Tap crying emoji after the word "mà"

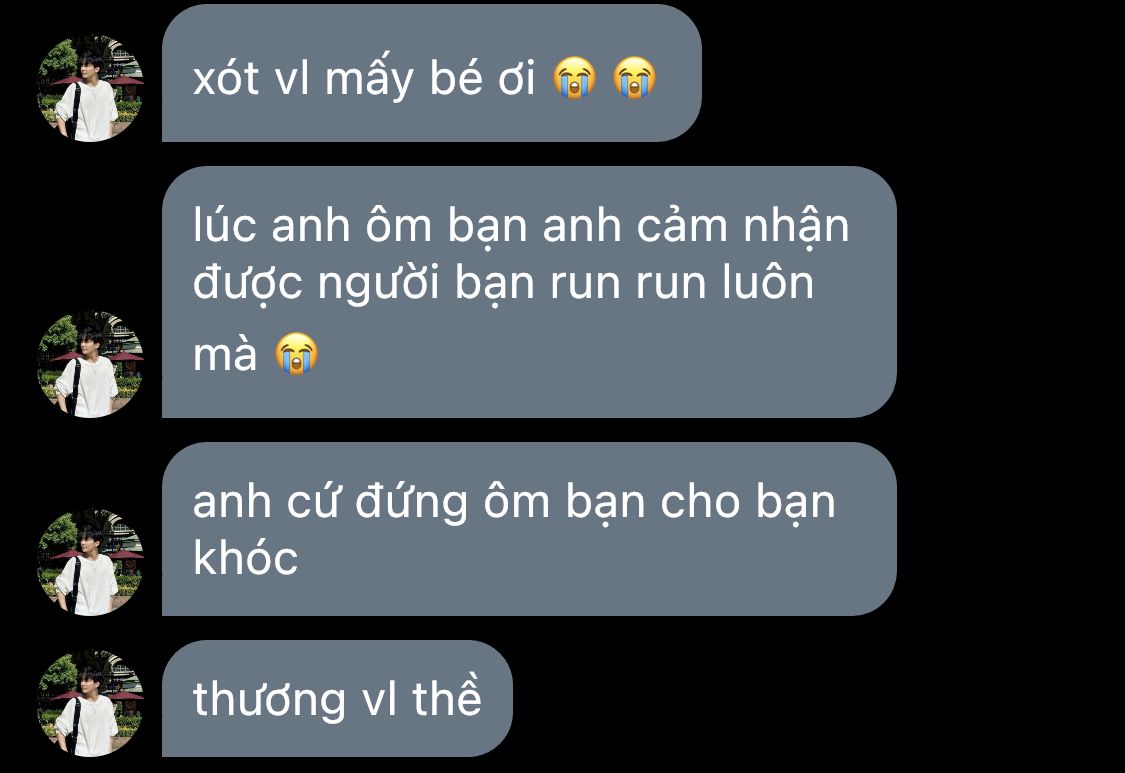(x=297, y=354)
